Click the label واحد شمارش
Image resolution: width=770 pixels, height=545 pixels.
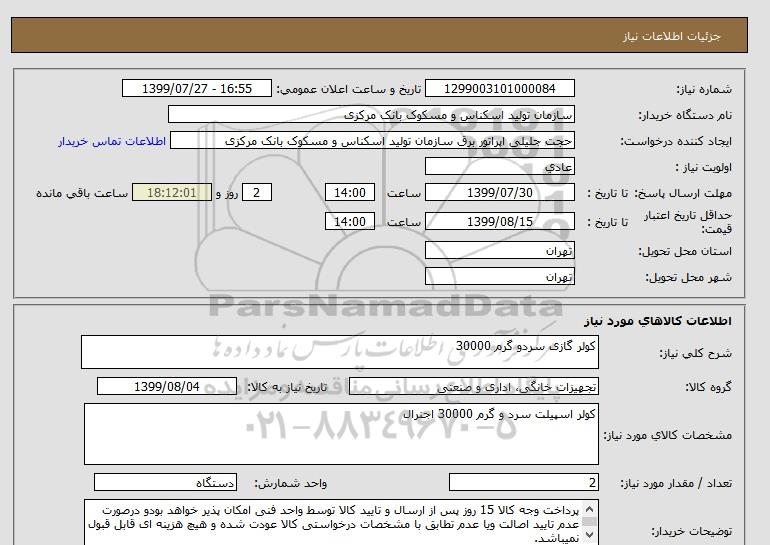pos(291,484)
